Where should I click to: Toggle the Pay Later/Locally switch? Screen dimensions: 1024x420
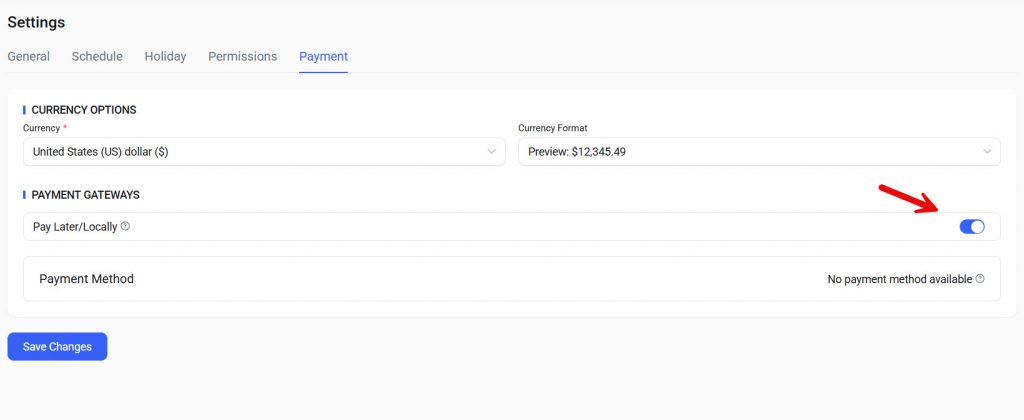click(x=971, y=227)
